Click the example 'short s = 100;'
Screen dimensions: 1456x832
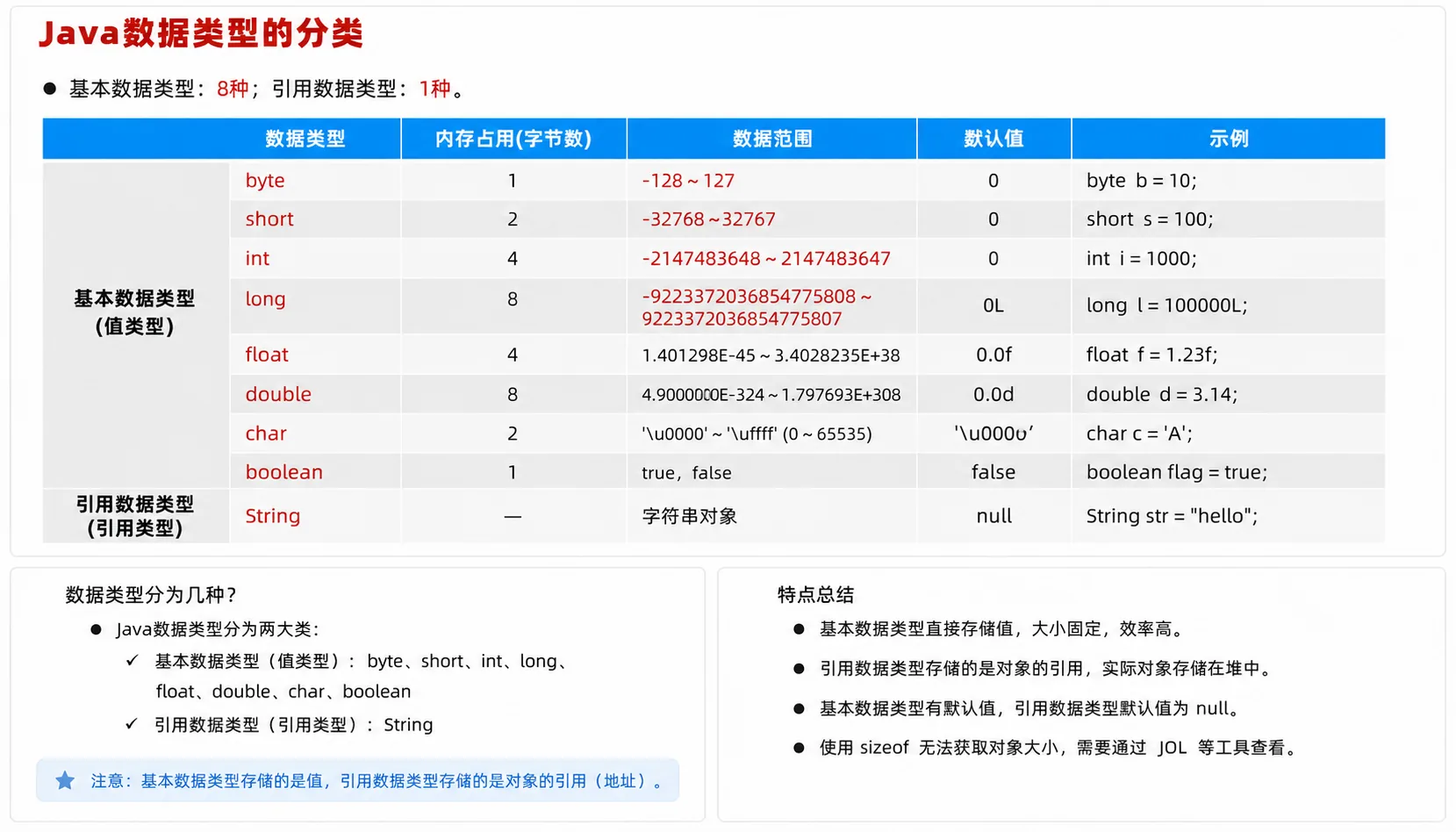tap(1150, 219)
